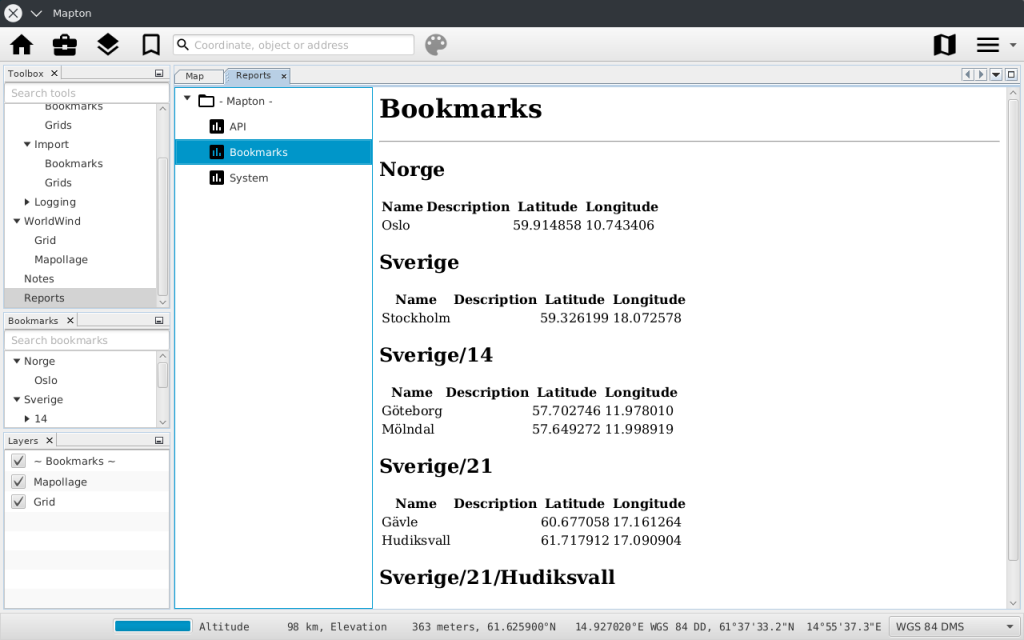
Task: Select the Toolbox panel tab
Action: tap(25, 73)
